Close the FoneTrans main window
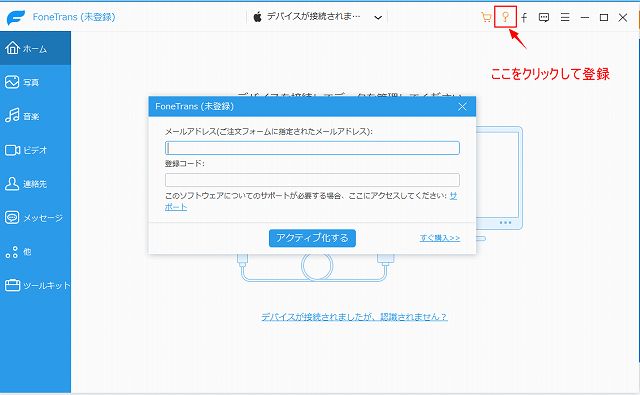This screenshot has width=640, height=395. (623, 18)
